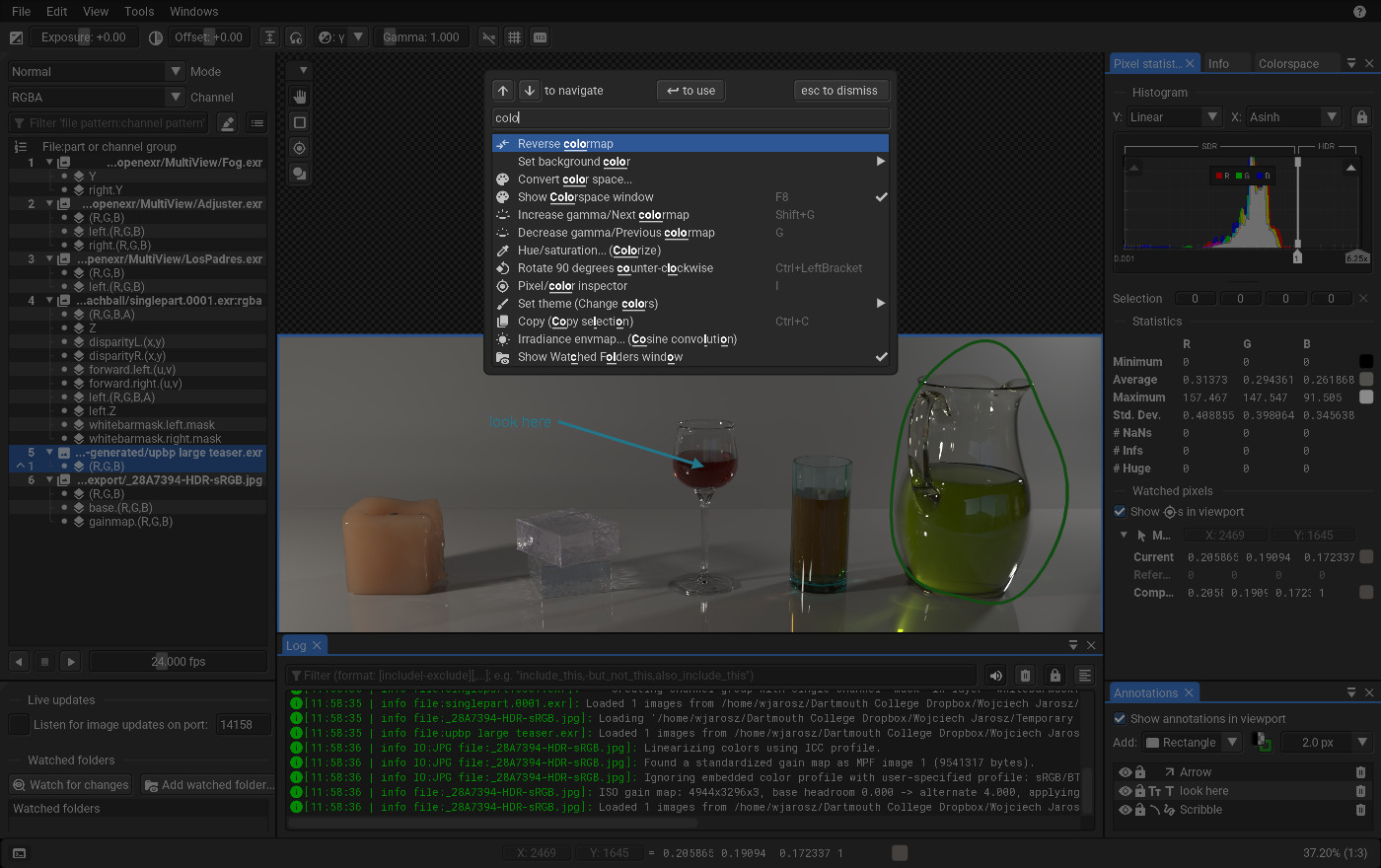The width and height of the screenshot is (1381, 868).
Task: Delete the Arrow annotation
Action: (1360, 772)
